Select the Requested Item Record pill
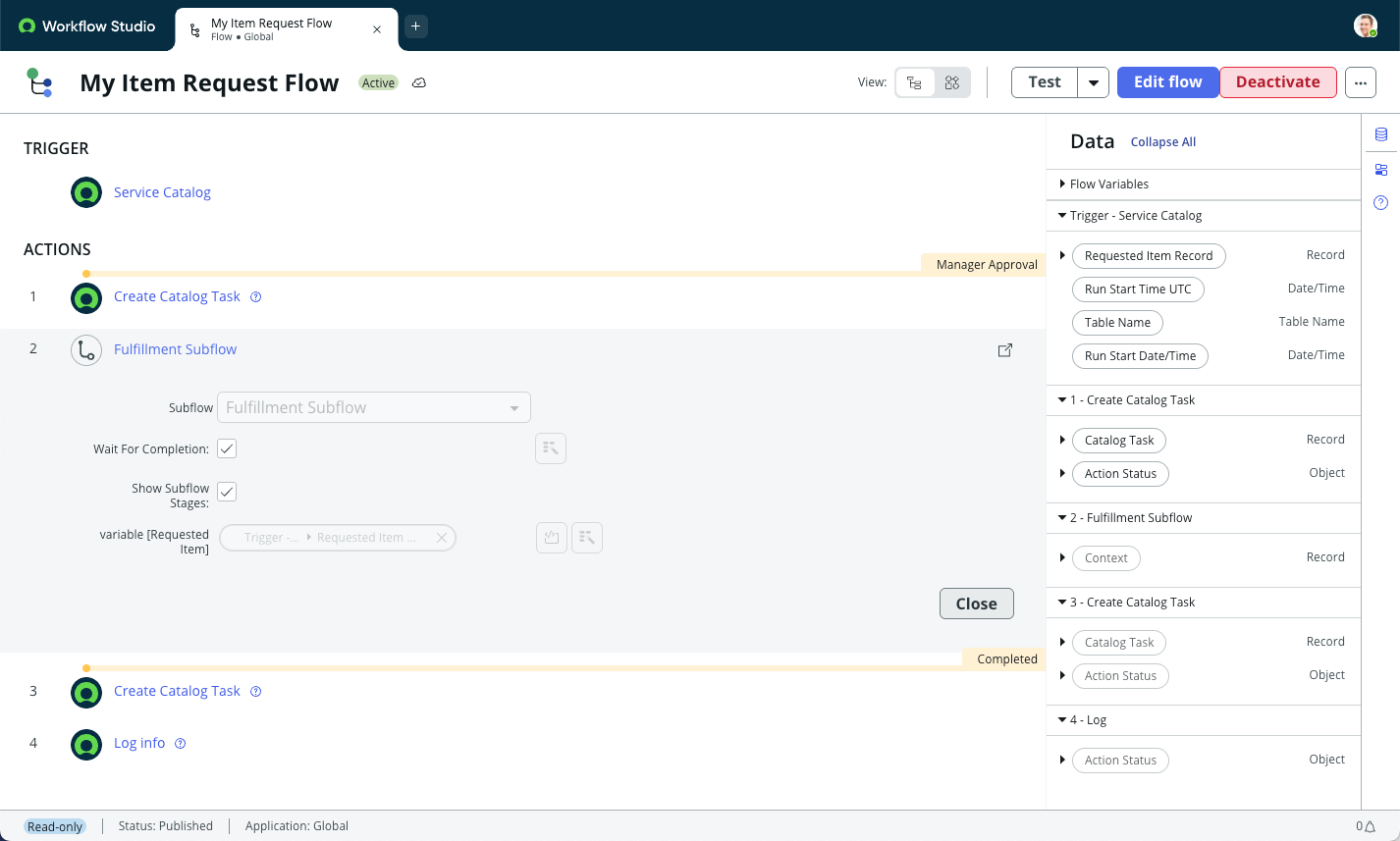The image size is (1400, 841). [1149, 256]
